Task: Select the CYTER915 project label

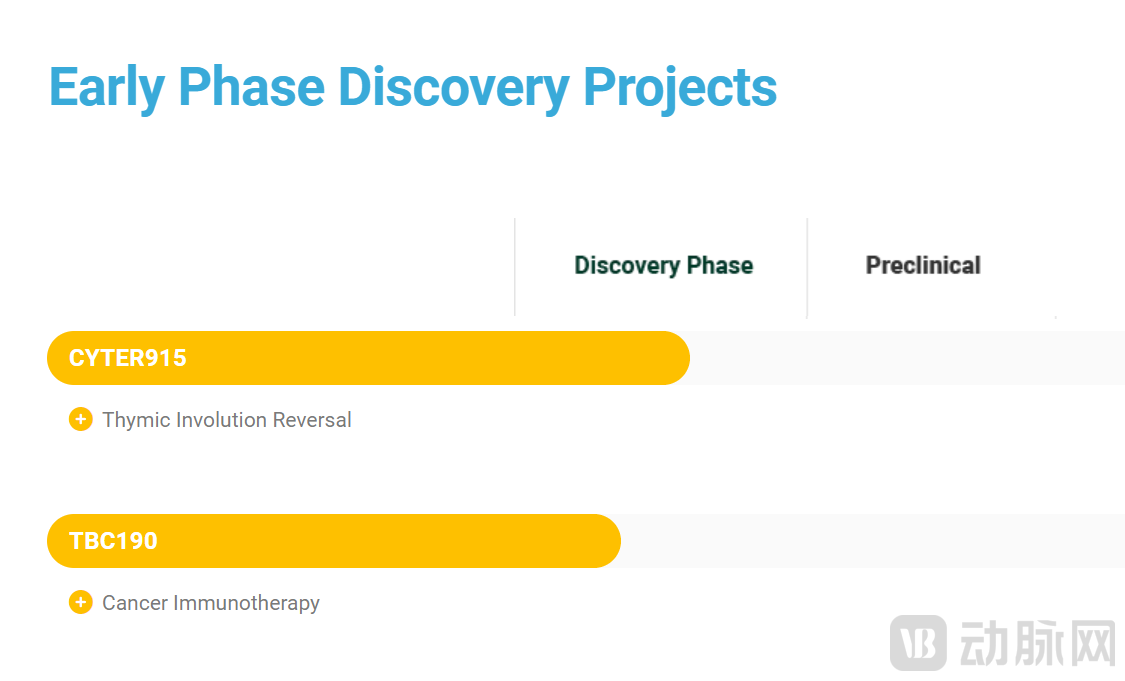Action: (128, 358)
